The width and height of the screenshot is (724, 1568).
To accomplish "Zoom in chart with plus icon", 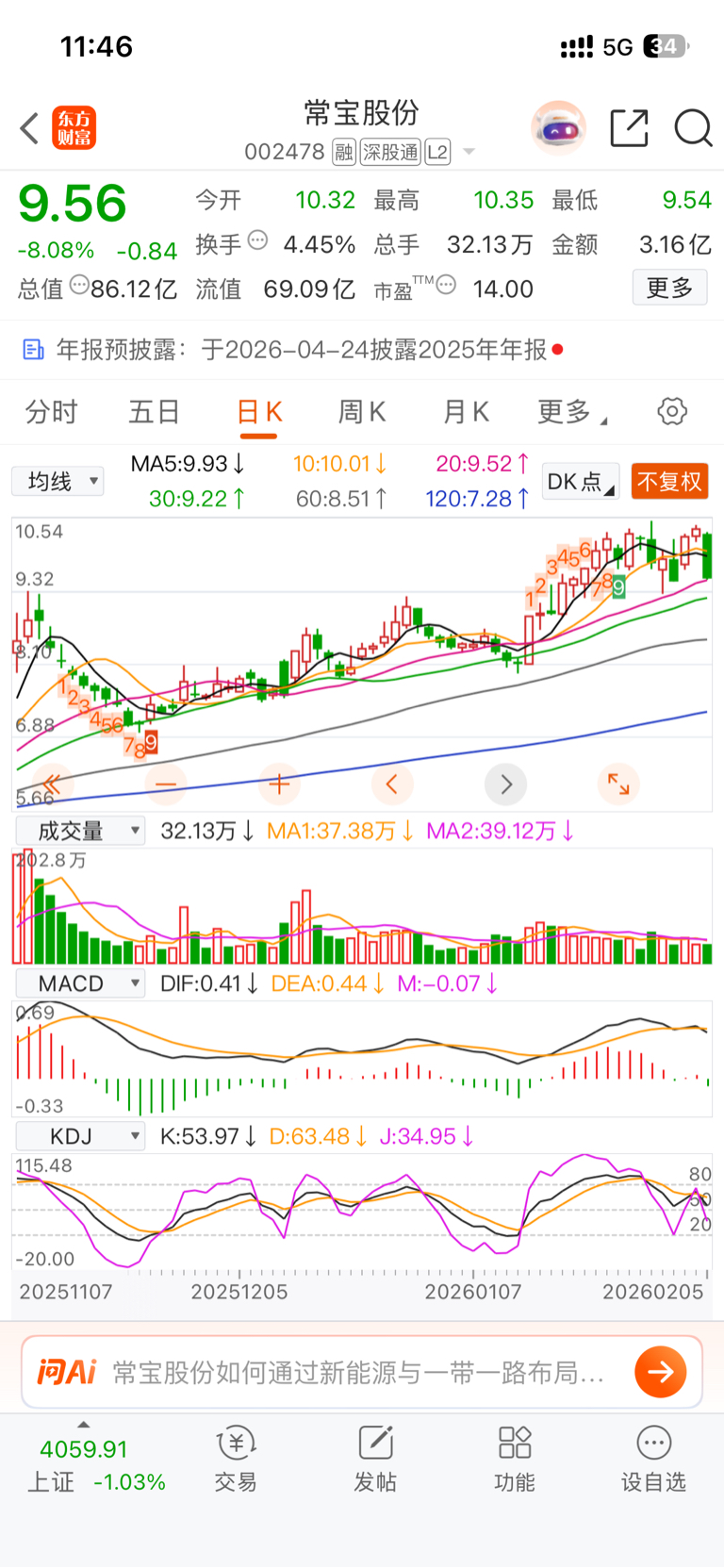I will (x=279, y=784).
